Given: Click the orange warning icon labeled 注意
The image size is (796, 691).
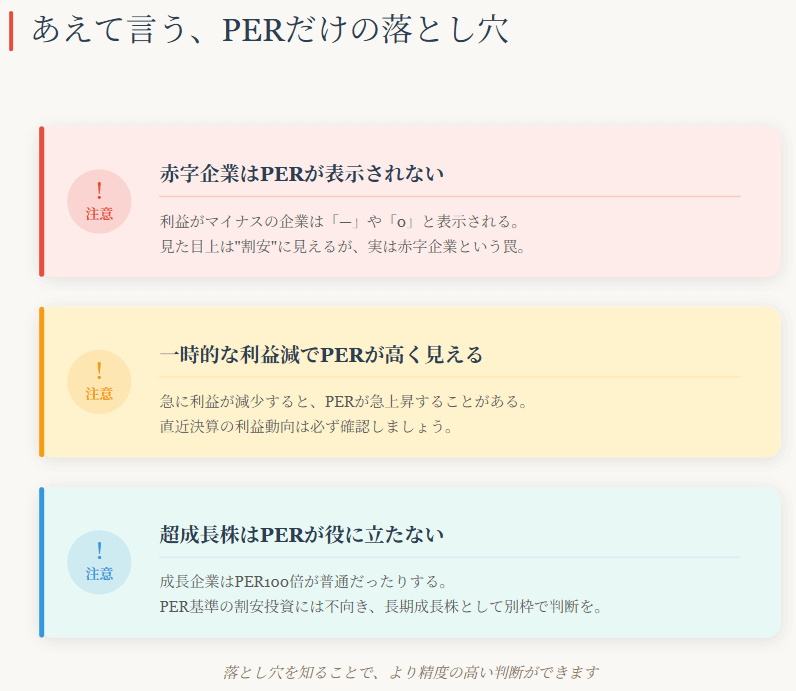Looking at the screenshot, I should (99, 381).
